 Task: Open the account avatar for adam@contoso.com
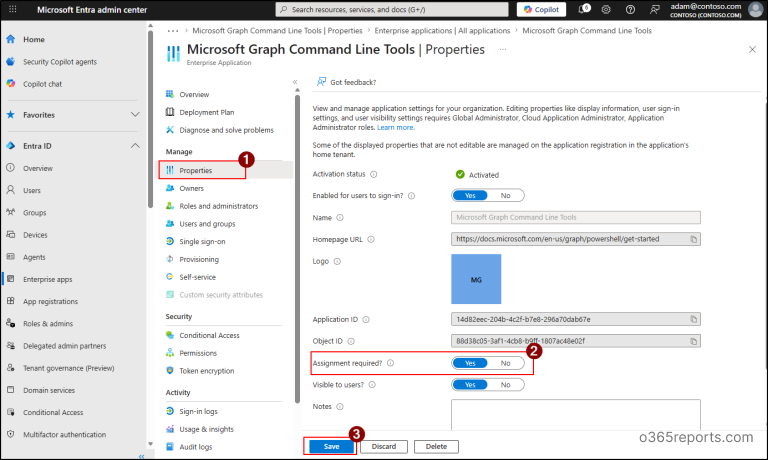[756, 9]
